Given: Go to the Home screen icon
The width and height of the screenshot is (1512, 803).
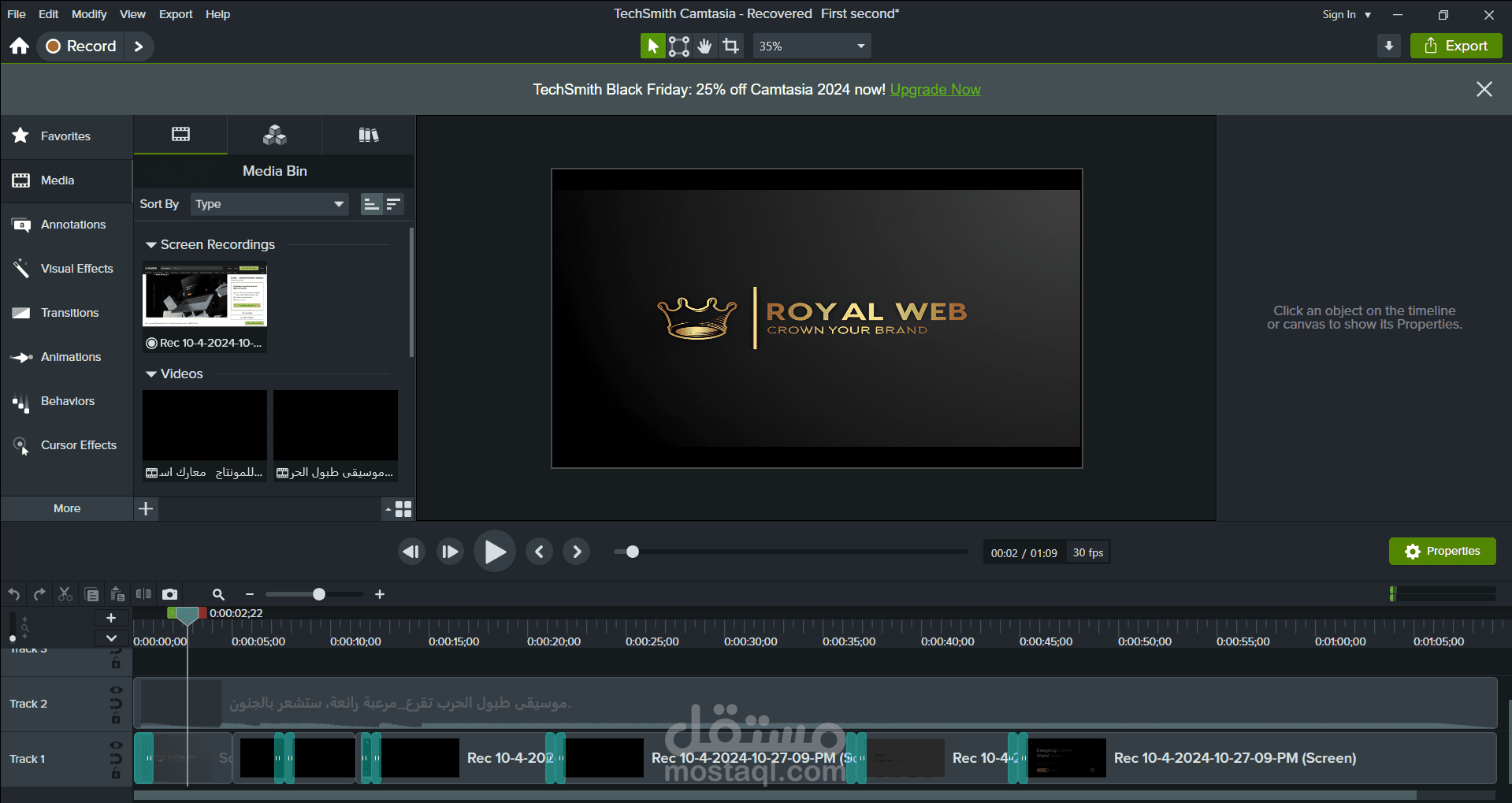Looking at the screenshot, I should point(20,46).
